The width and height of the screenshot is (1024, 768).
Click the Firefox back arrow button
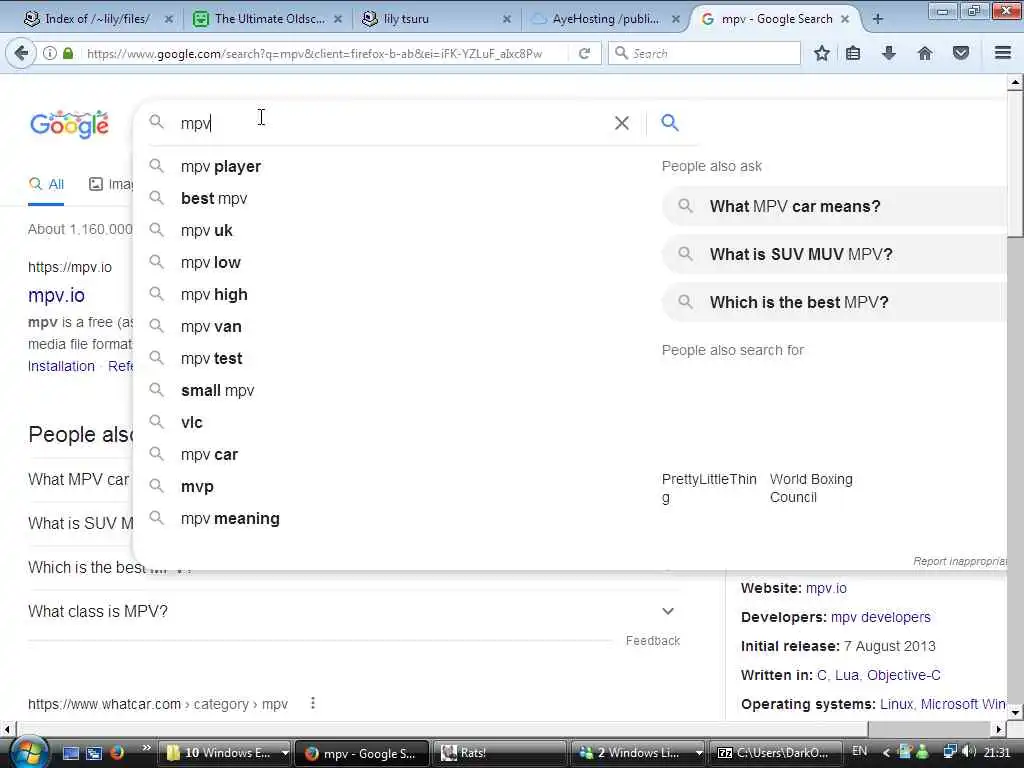22,53
